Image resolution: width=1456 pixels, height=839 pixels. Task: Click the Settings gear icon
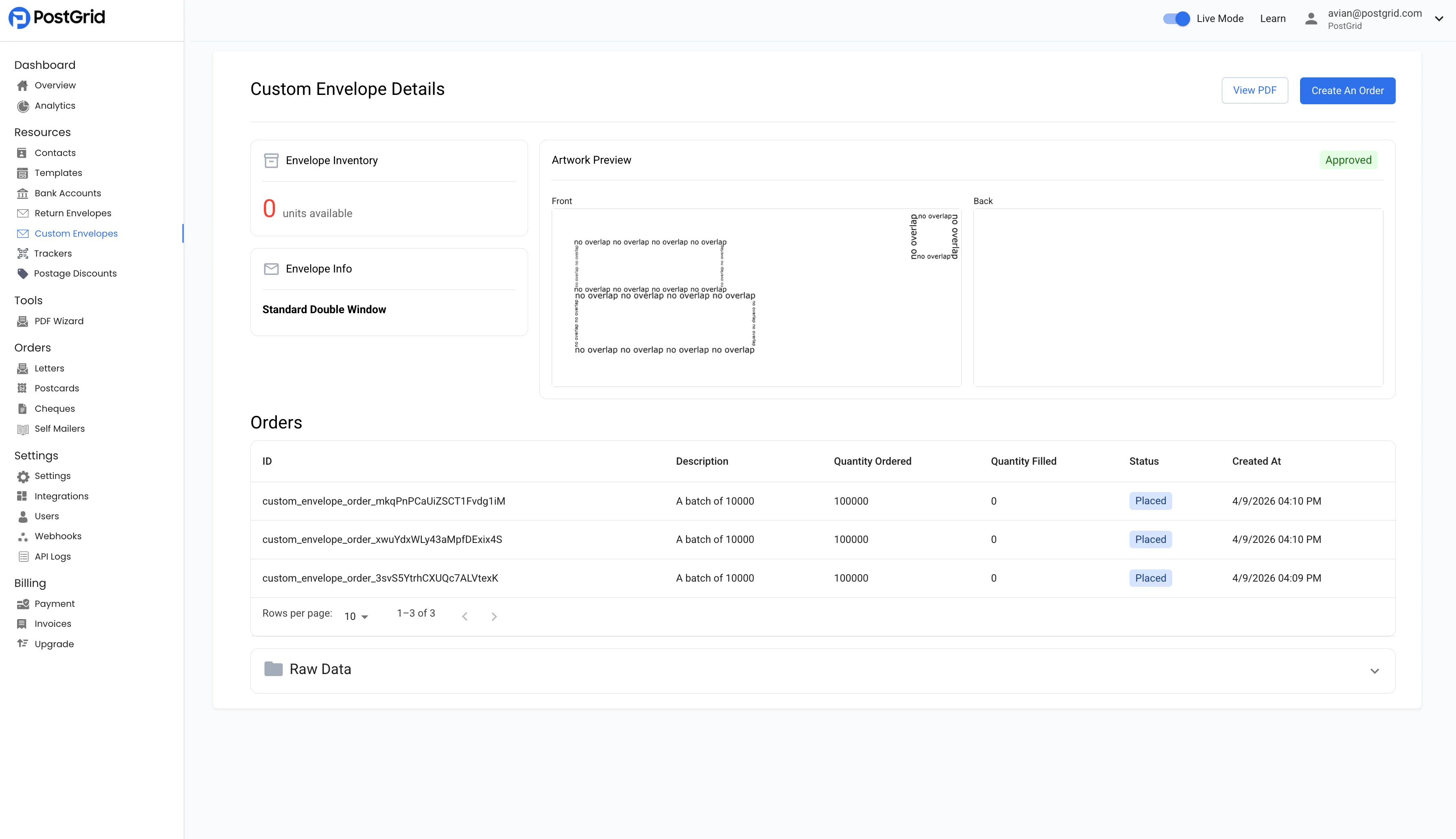(x=22, y=477)
